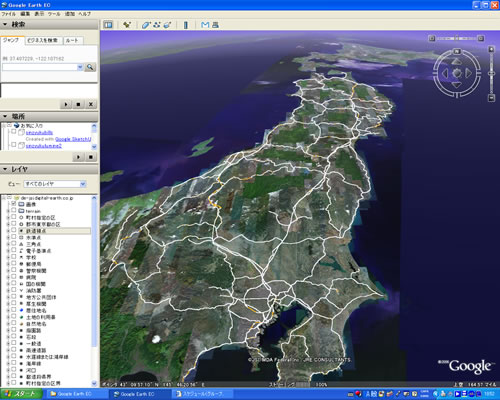The image size is (500, 400).
Task: Click the email (M) toolbar icon
Action: [205, 25]
